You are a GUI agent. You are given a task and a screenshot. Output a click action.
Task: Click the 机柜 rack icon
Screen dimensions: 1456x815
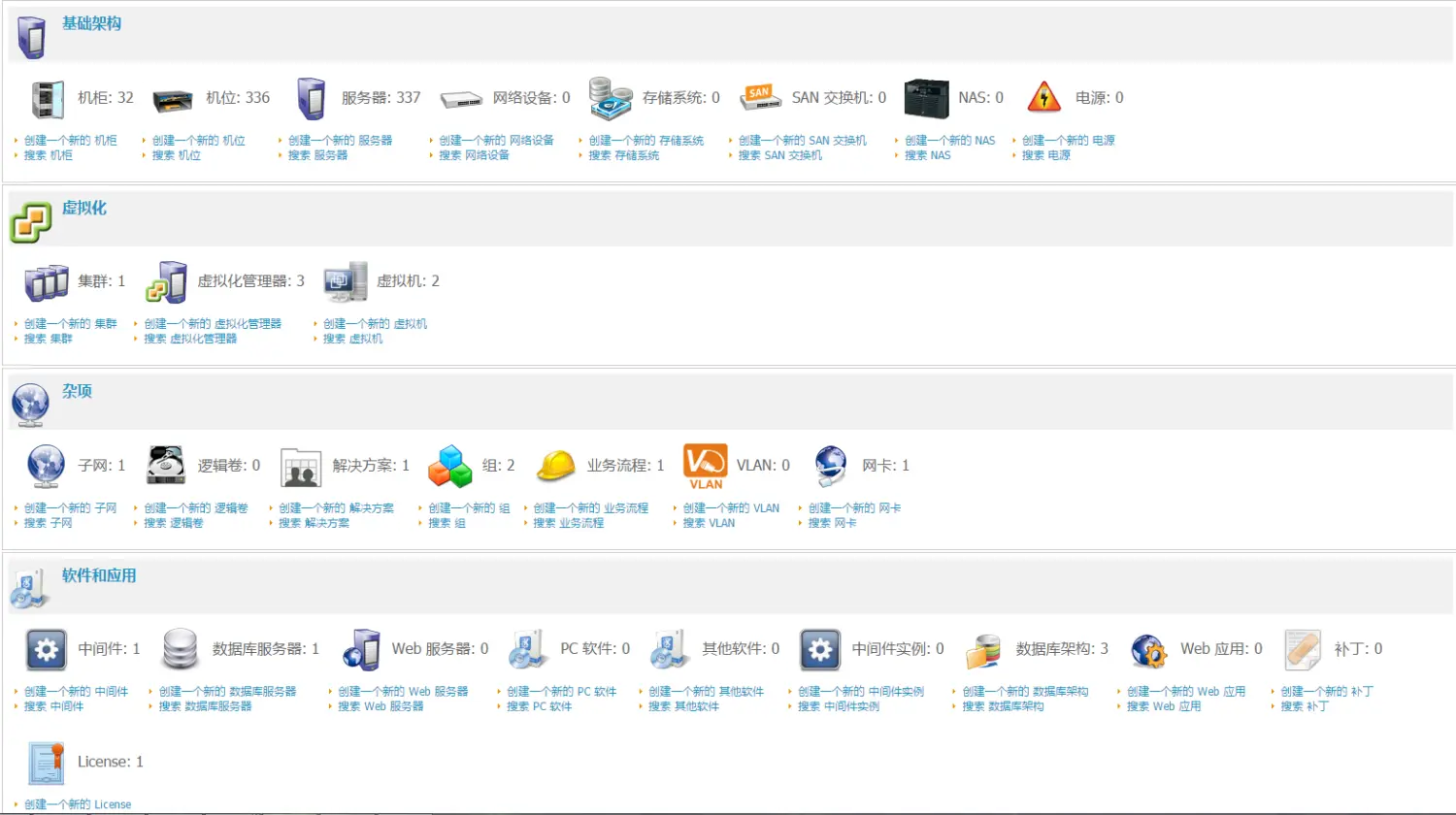47,99
